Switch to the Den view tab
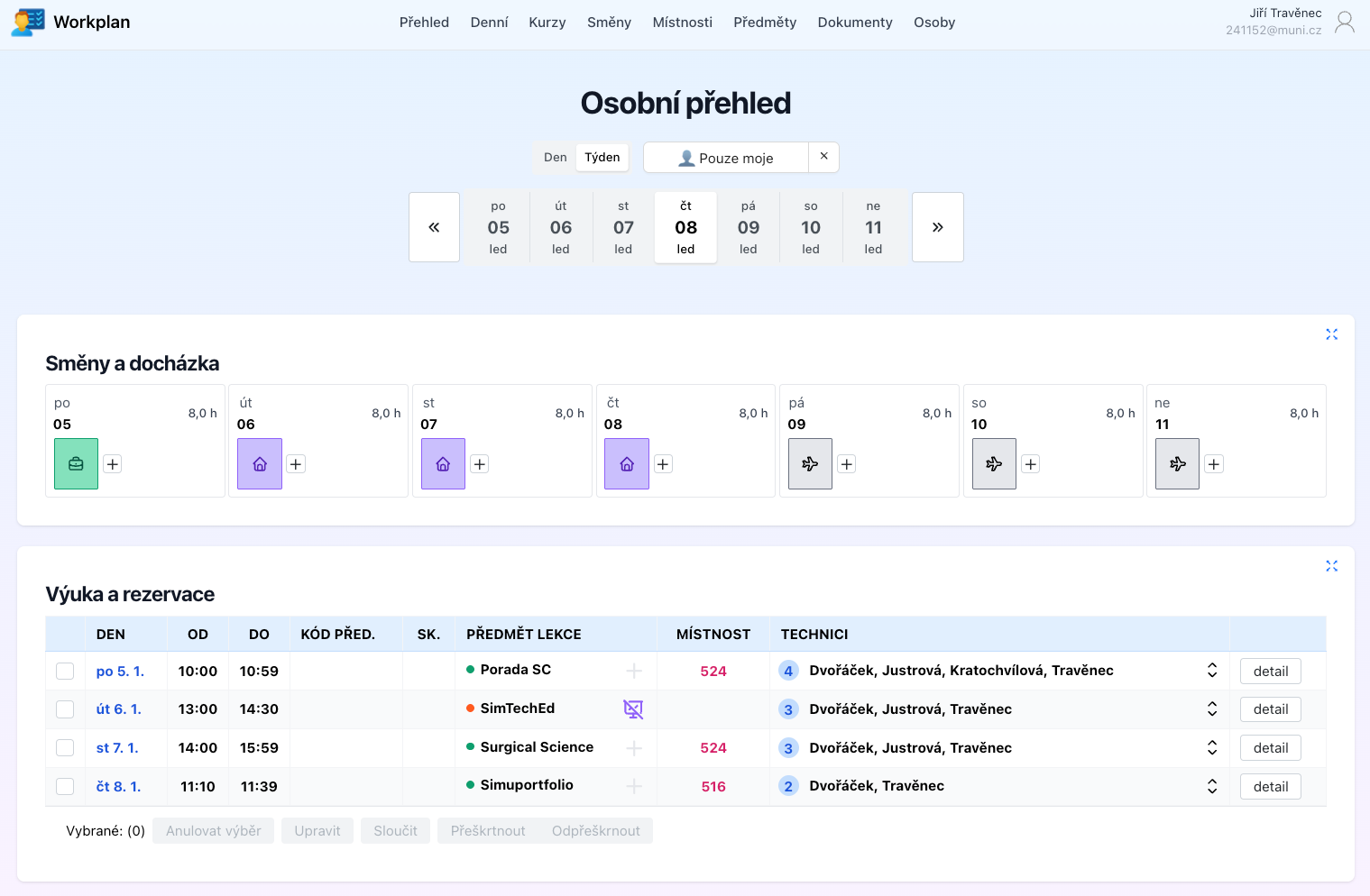The height and width of the screenshot is (896, 1370). pos(555,158)
